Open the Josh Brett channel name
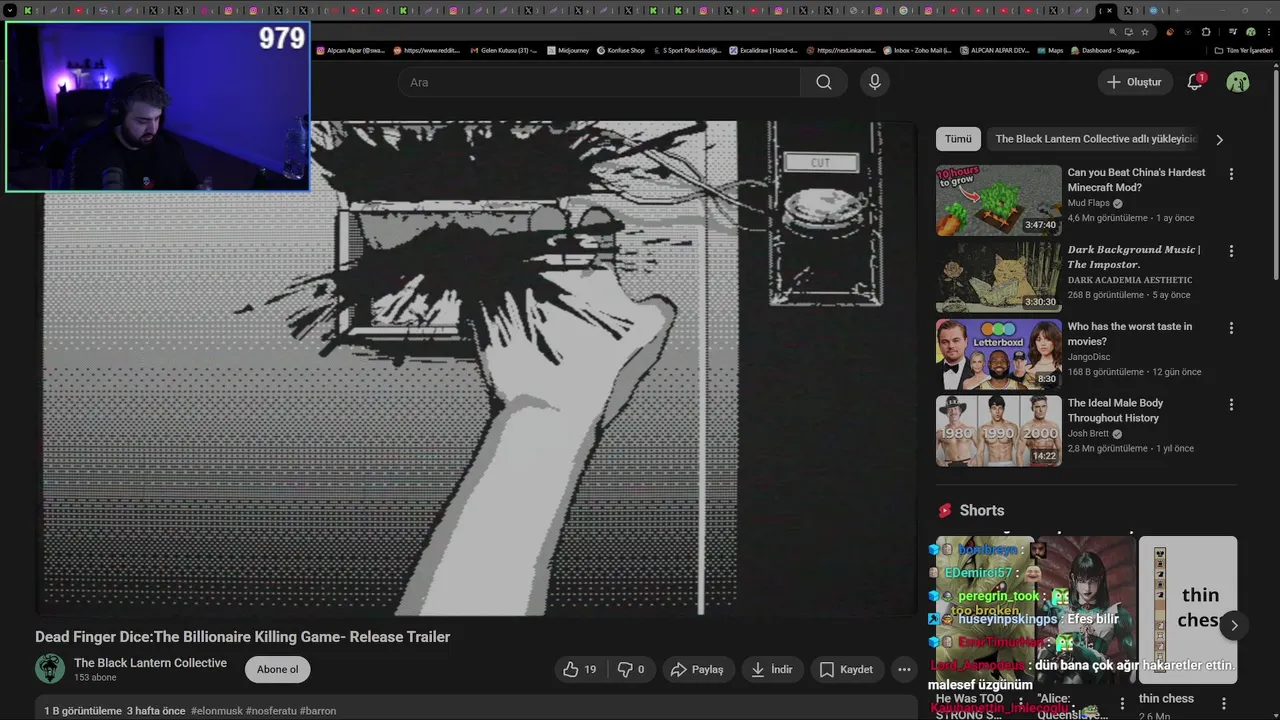 tap(1088, 434)
